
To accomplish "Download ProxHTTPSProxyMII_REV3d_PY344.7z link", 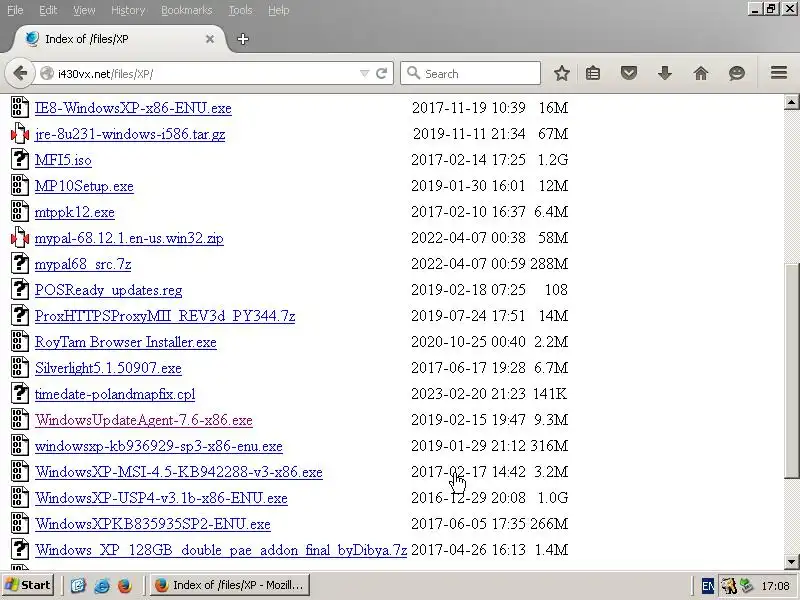I will tap(165, 316).
